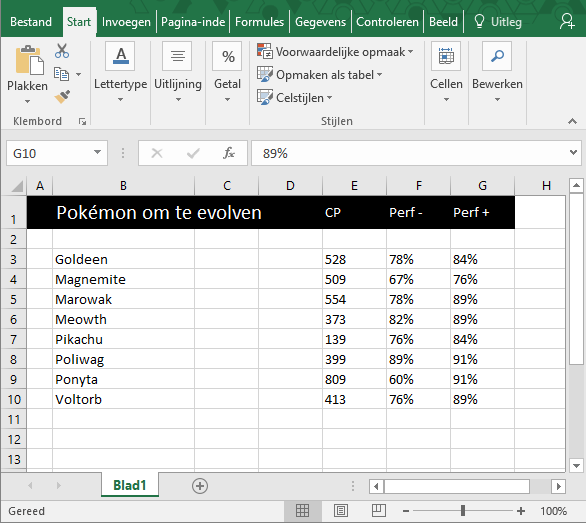The height and width of the screenshot is (523, 586).
Task: Select the Blad1 sheet tab
Action: point(130,485)
